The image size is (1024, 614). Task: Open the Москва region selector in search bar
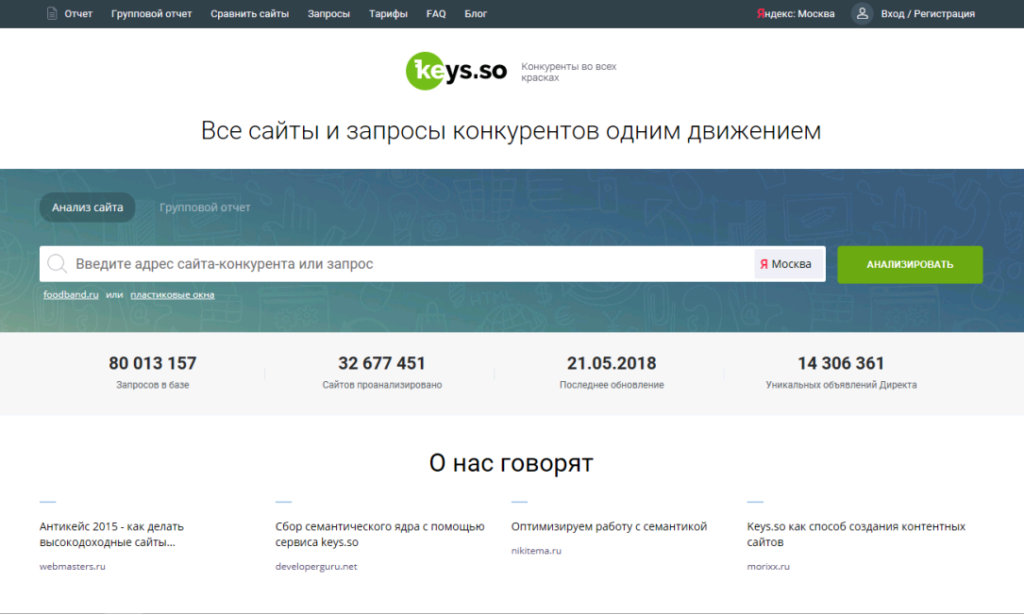788,264
